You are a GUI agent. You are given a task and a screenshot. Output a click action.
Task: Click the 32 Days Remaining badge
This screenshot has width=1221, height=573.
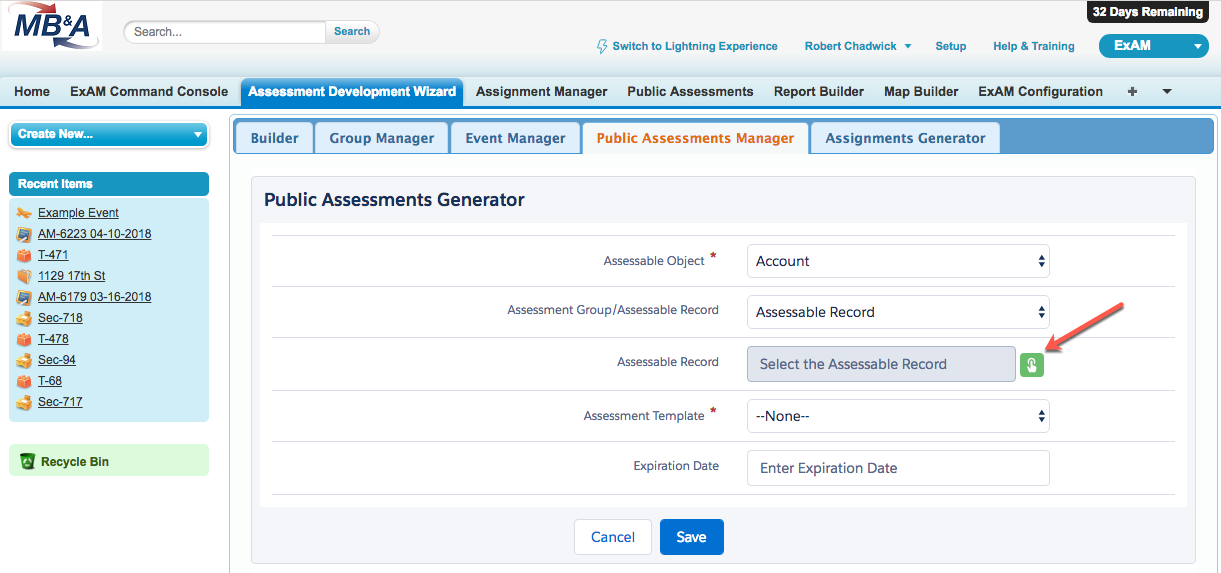[1147, 12]
